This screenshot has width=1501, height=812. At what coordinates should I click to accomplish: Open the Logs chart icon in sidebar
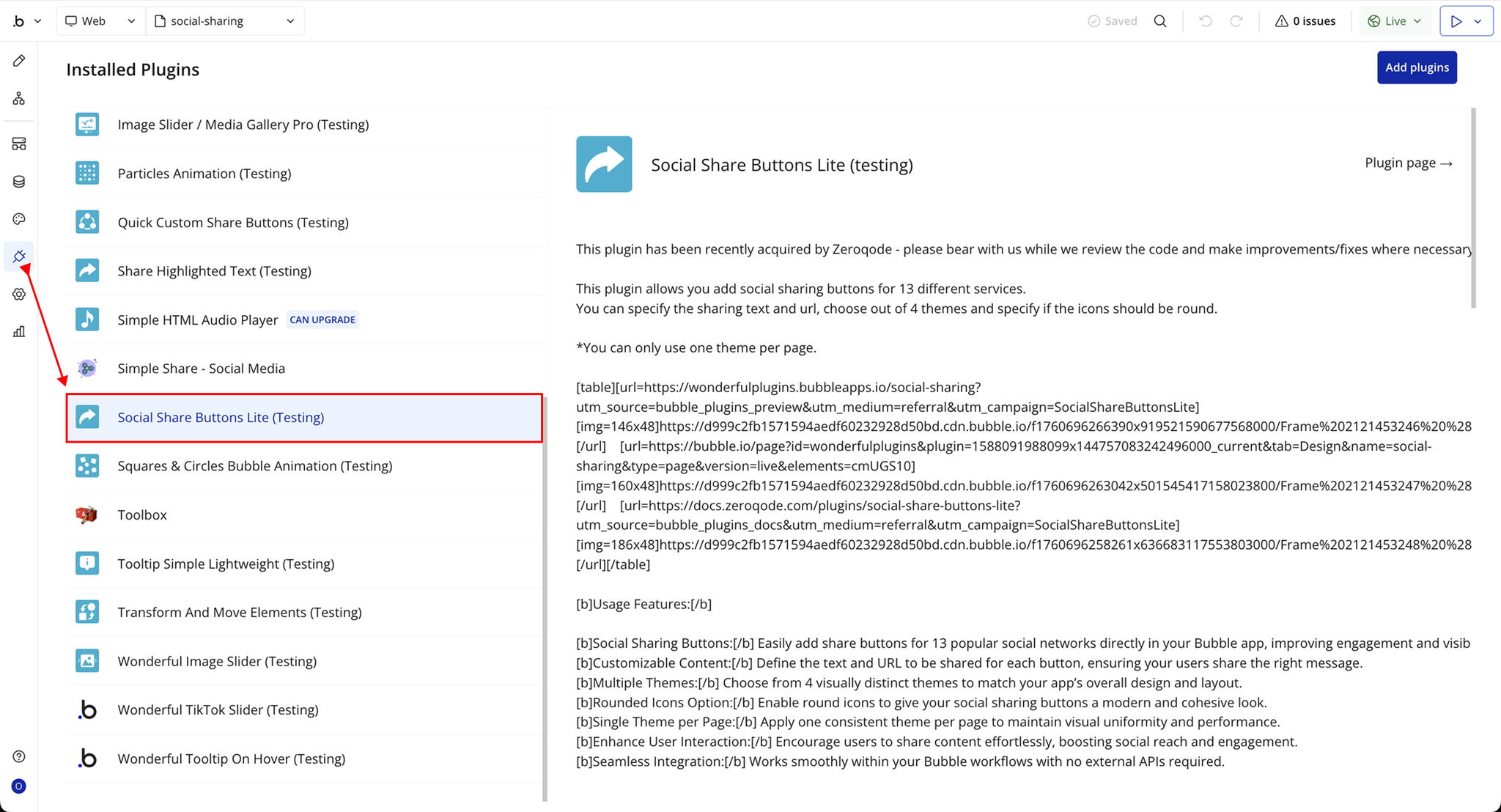tap(19, 332)
